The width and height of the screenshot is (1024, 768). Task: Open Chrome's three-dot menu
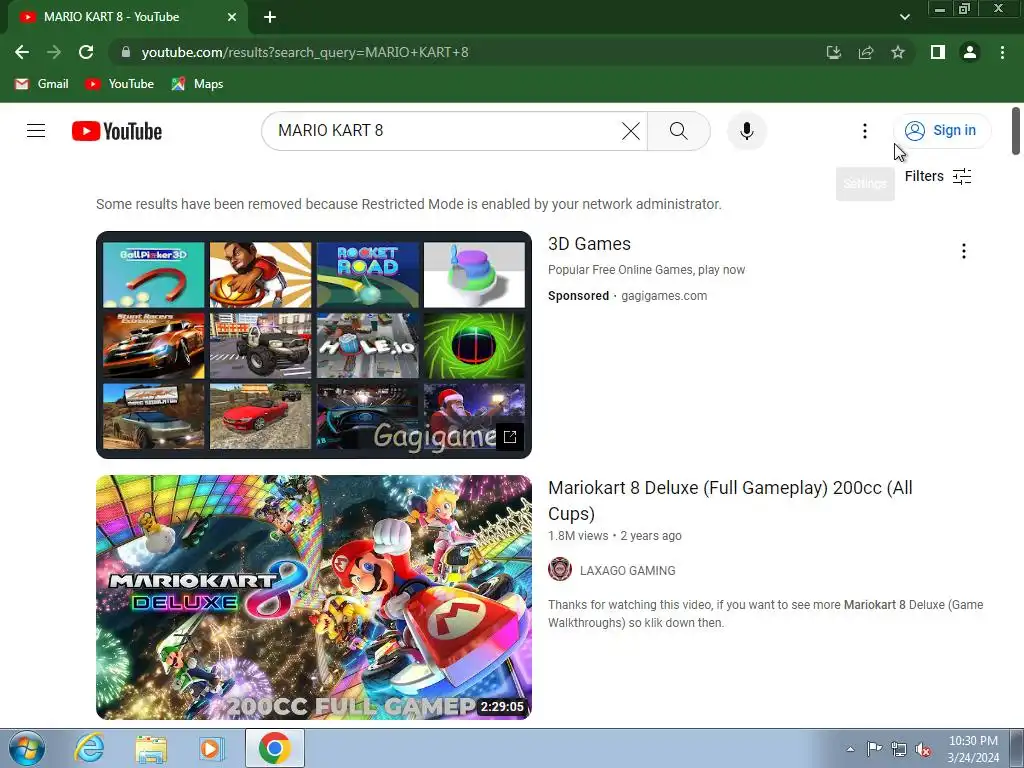pos(1002,52)
